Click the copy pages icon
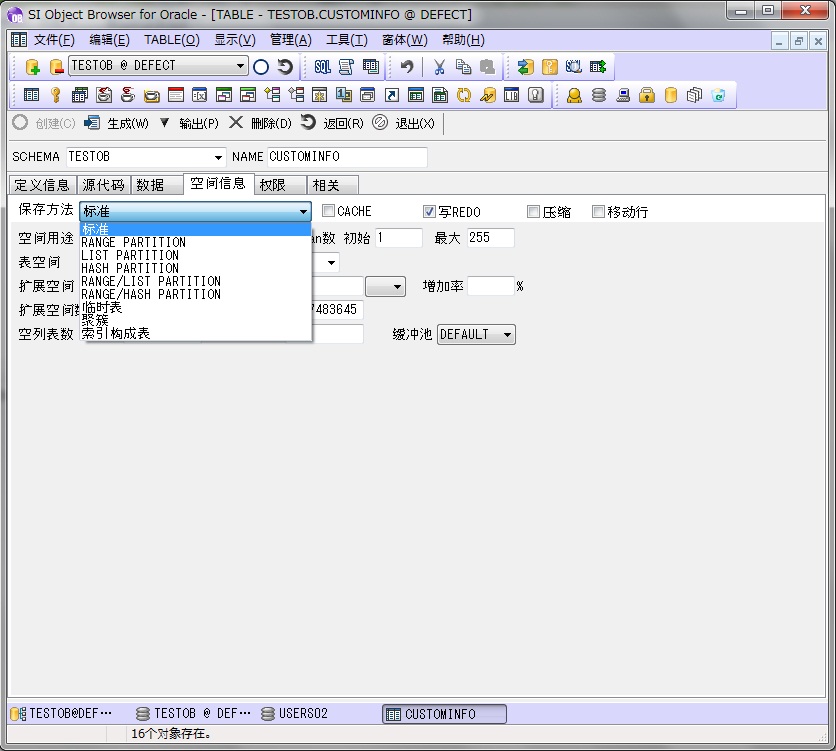The image size is (836, 751). (463, 67)
